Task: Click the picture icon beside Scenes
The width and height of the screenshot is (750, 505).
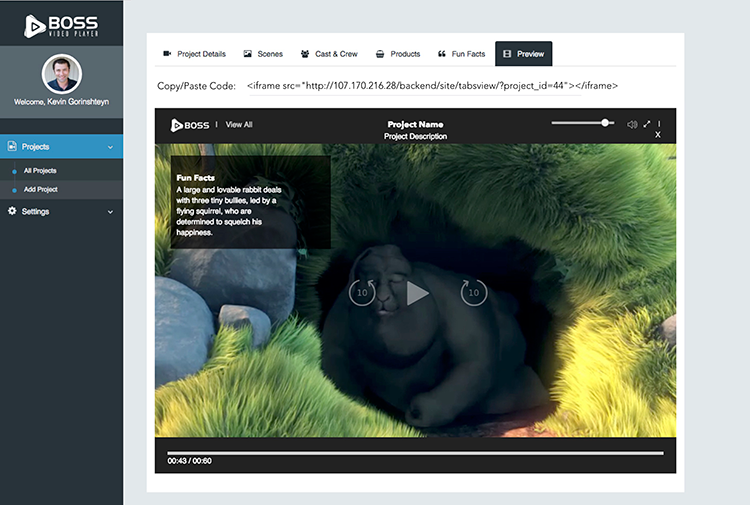Action: (247, 54)
